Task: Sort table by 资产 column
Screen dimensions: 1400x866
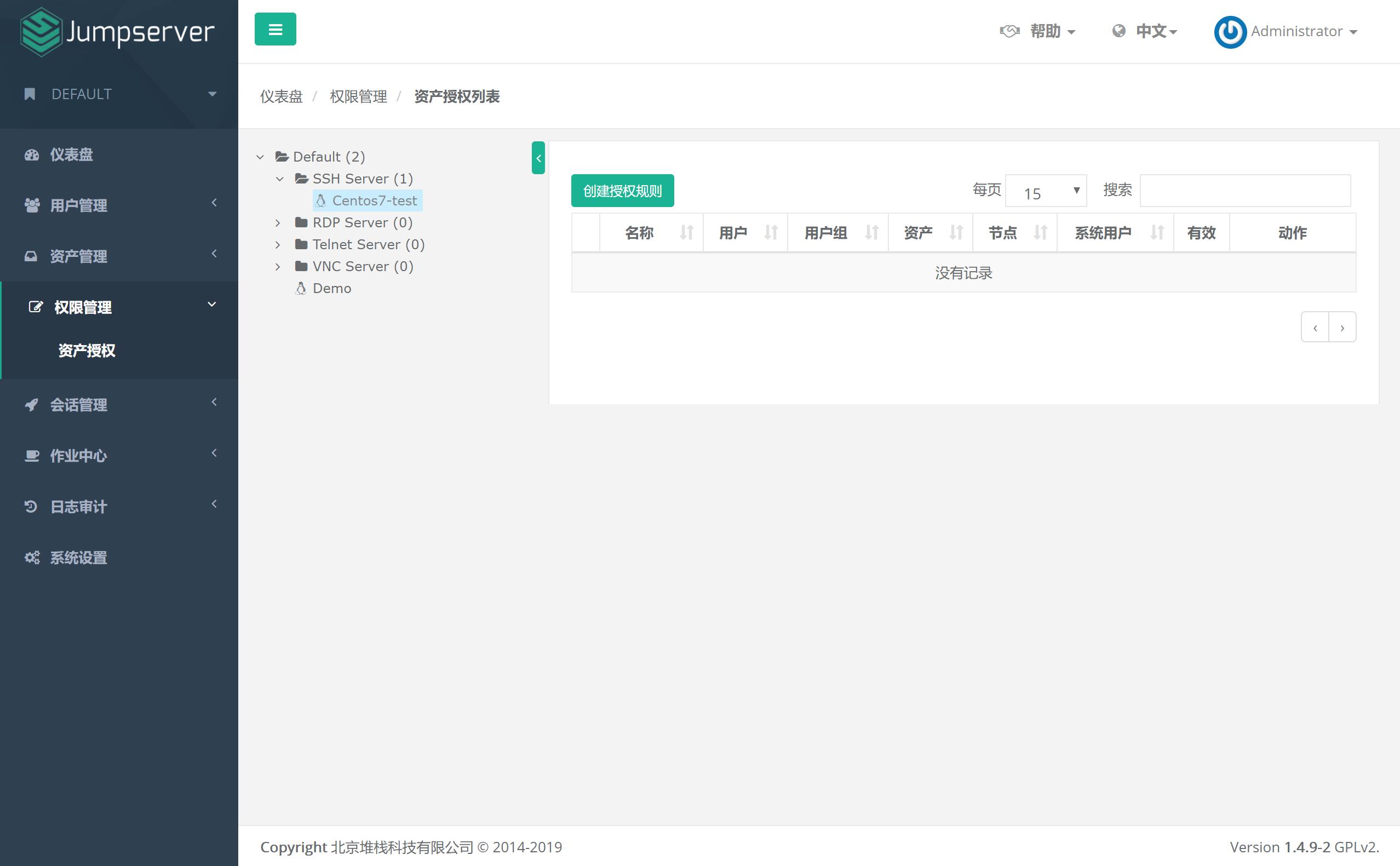Action: [931, 233]
